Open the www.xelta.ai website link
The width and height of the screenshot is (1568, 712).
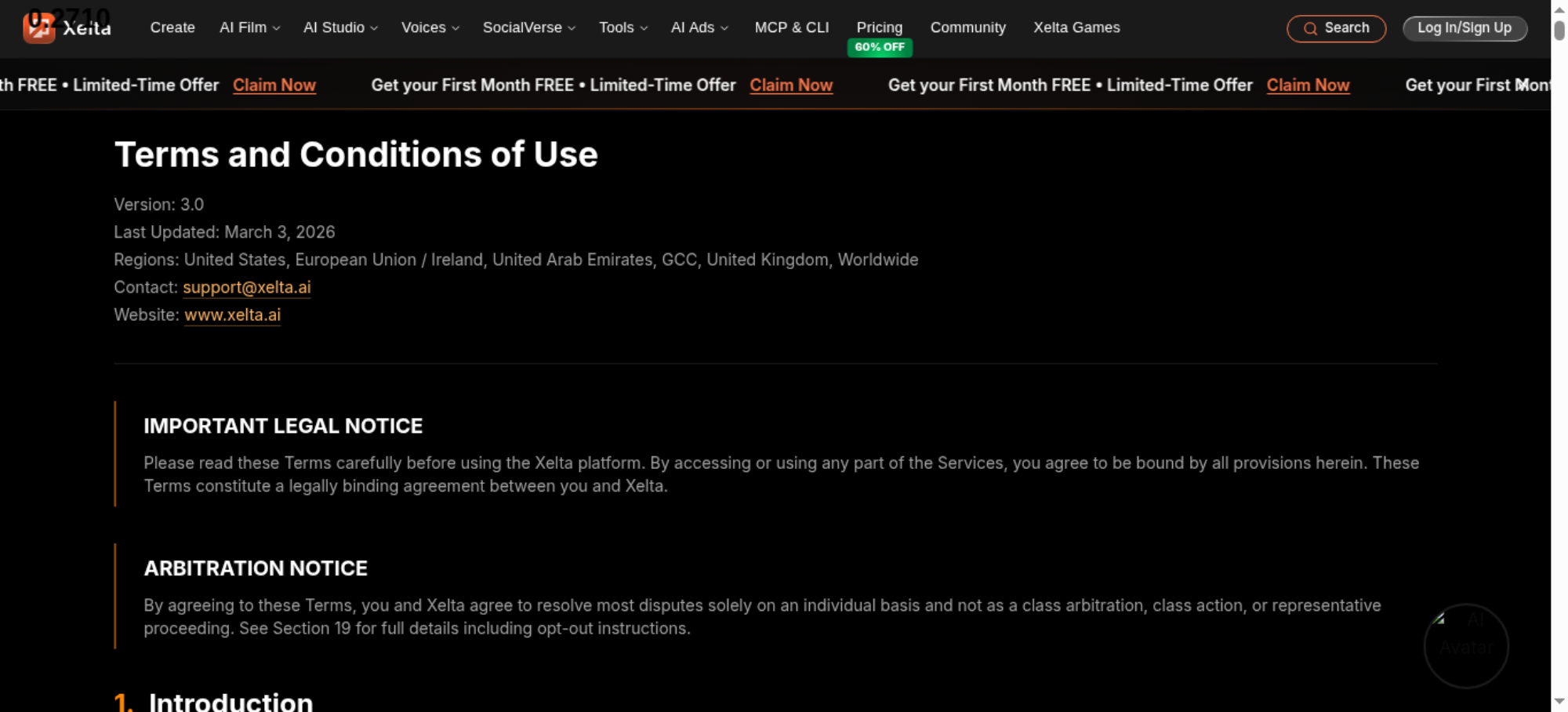(232, 314)
